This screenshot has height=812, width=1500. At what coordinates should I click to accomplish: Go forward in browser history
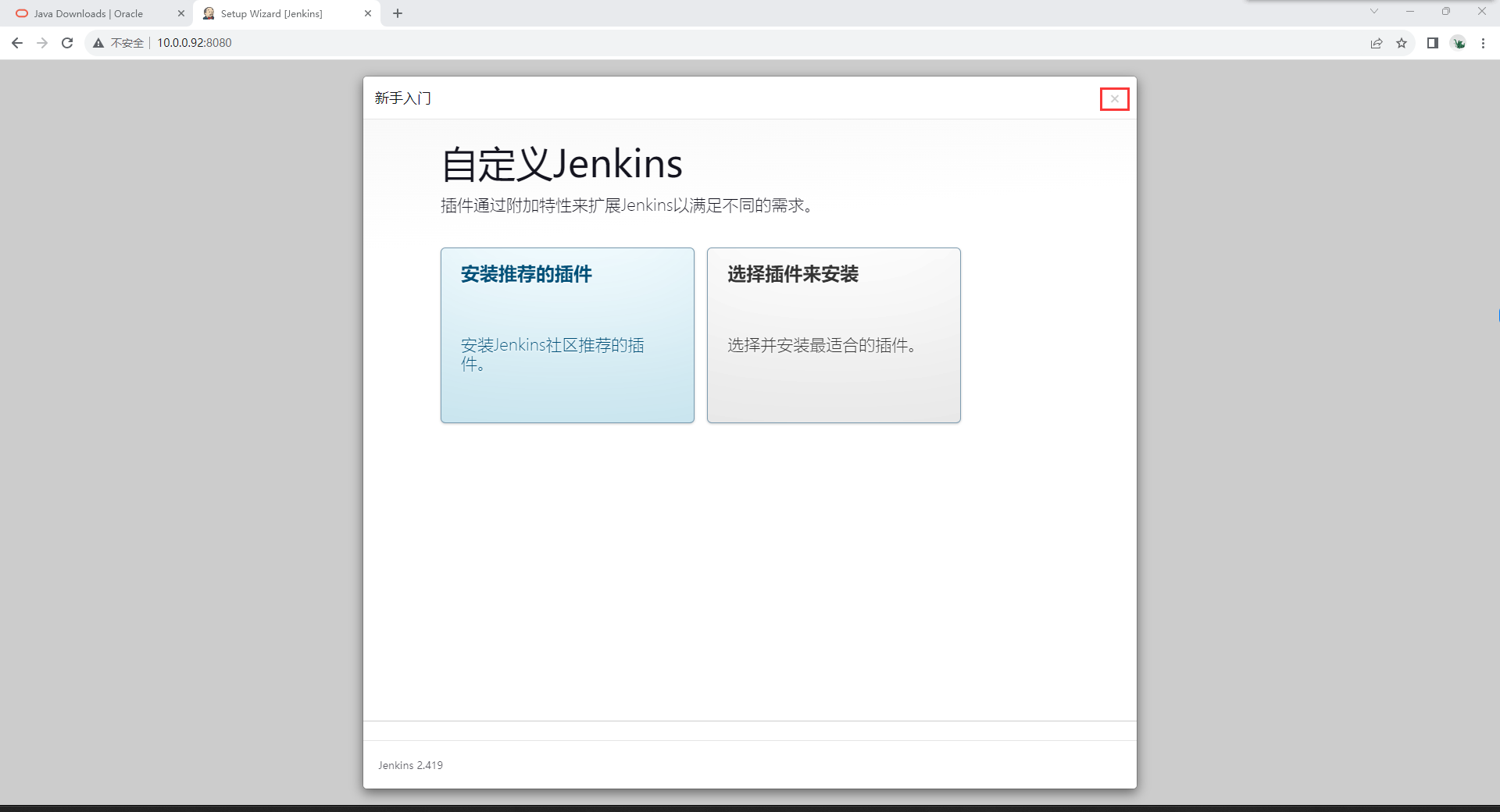coord(42,43)
